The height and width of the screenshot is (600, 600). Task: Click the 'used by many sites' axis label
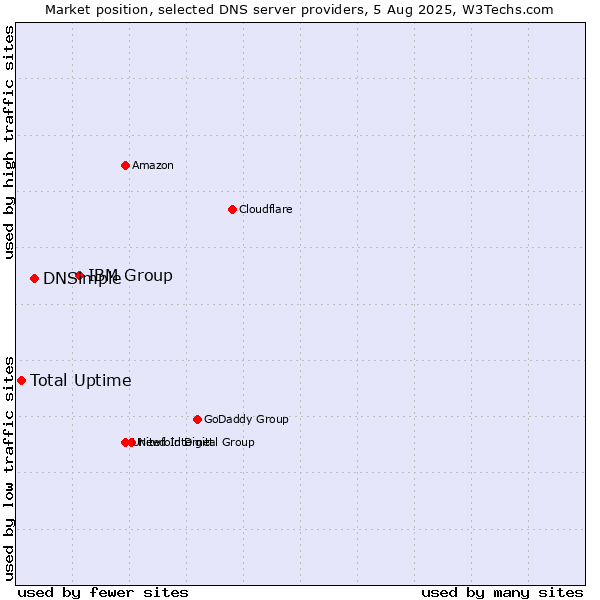[502, 593]
